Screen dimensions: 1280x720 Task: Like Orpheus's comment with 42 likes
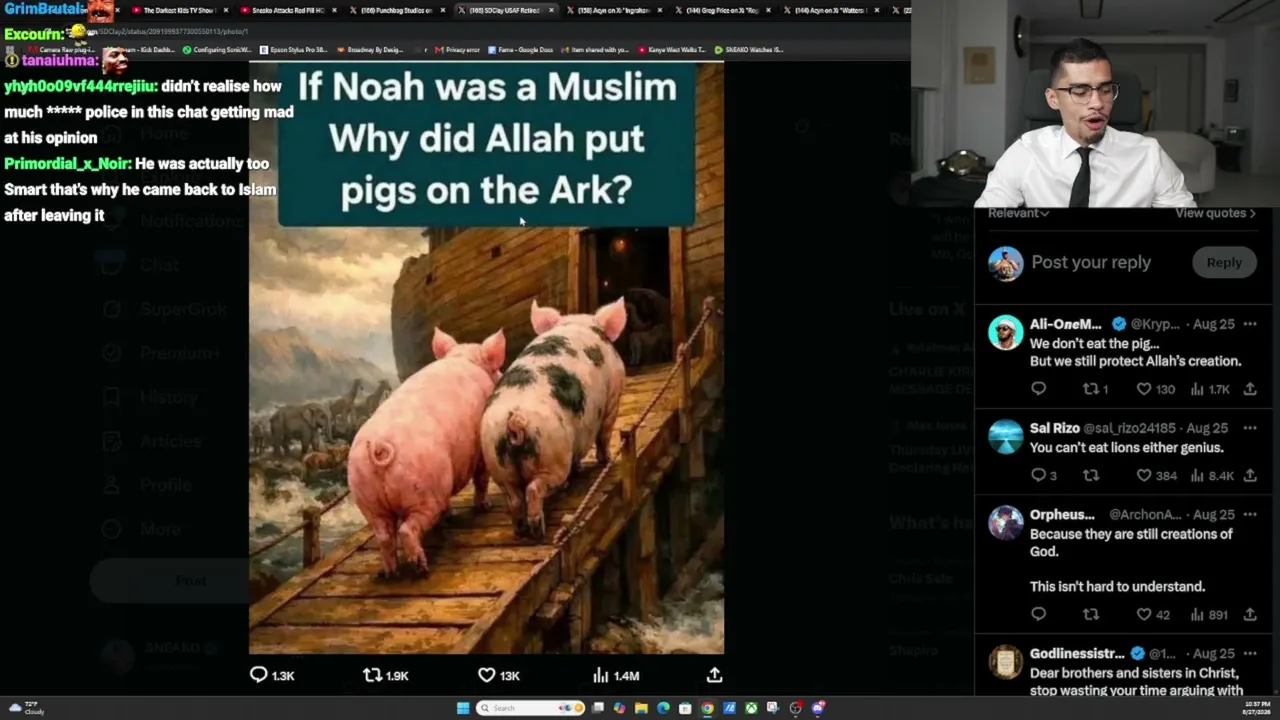pos(1153,615)
